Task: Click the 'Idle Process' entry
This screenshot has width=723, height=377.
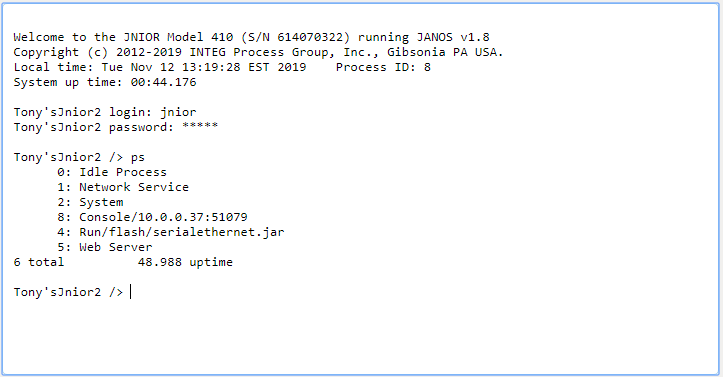Action: [123, 172]
